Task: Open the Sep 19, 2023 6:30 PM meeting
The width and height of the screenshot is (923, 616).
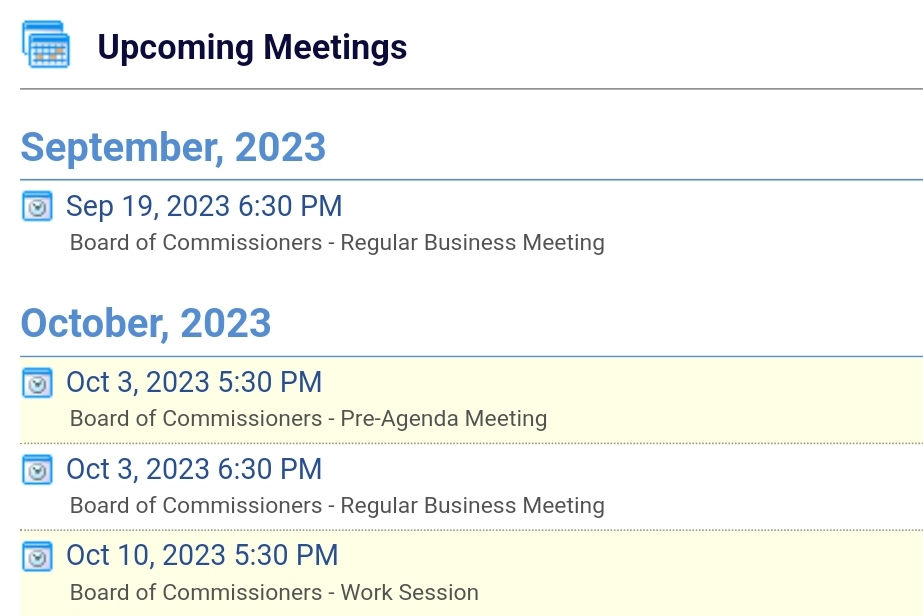Action: click(x=204, y=206)
